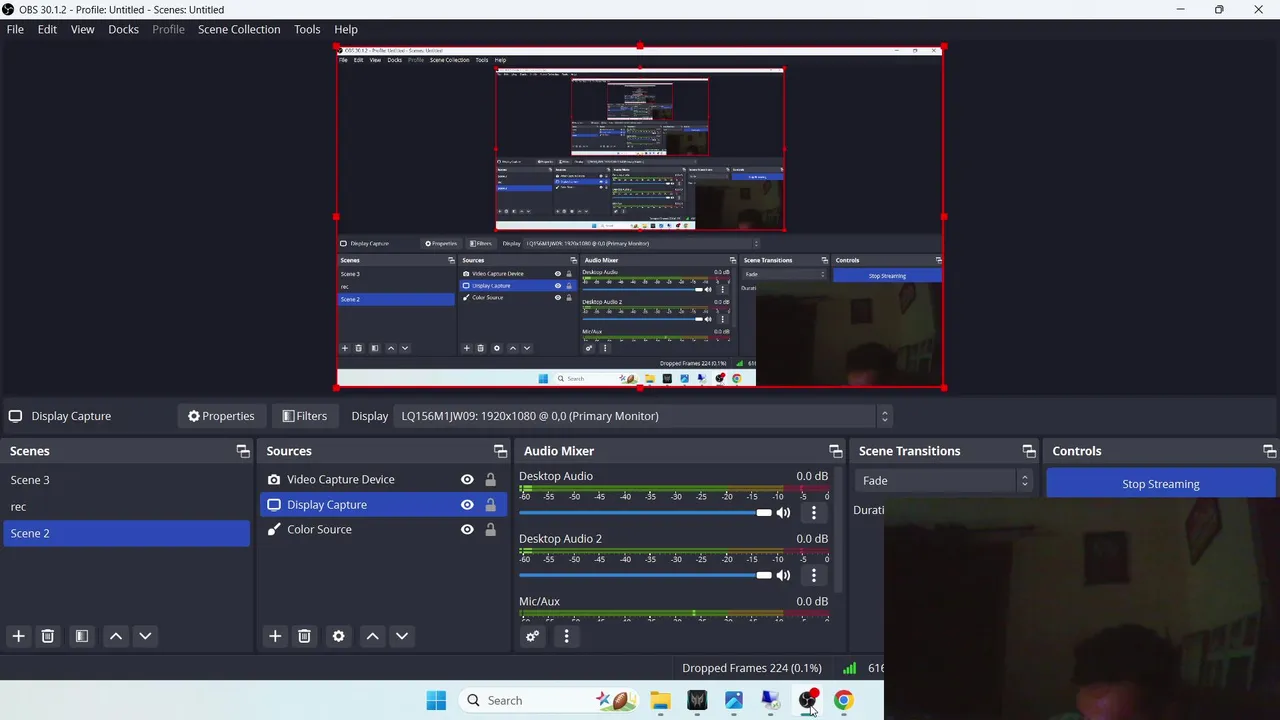
Task: Click the preview canvas display capture
Action: click(x=640, y=217)
